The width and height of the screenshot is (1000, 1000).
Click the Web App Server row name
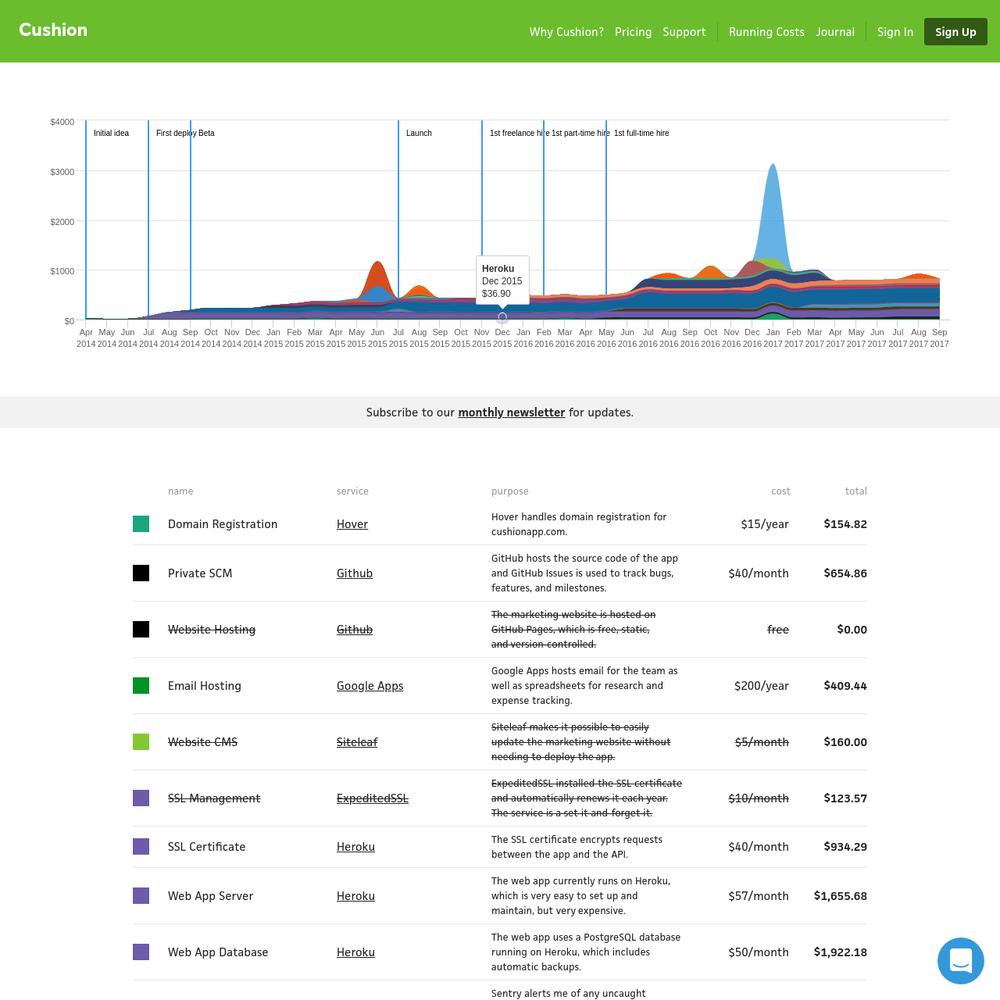[210, 896]
